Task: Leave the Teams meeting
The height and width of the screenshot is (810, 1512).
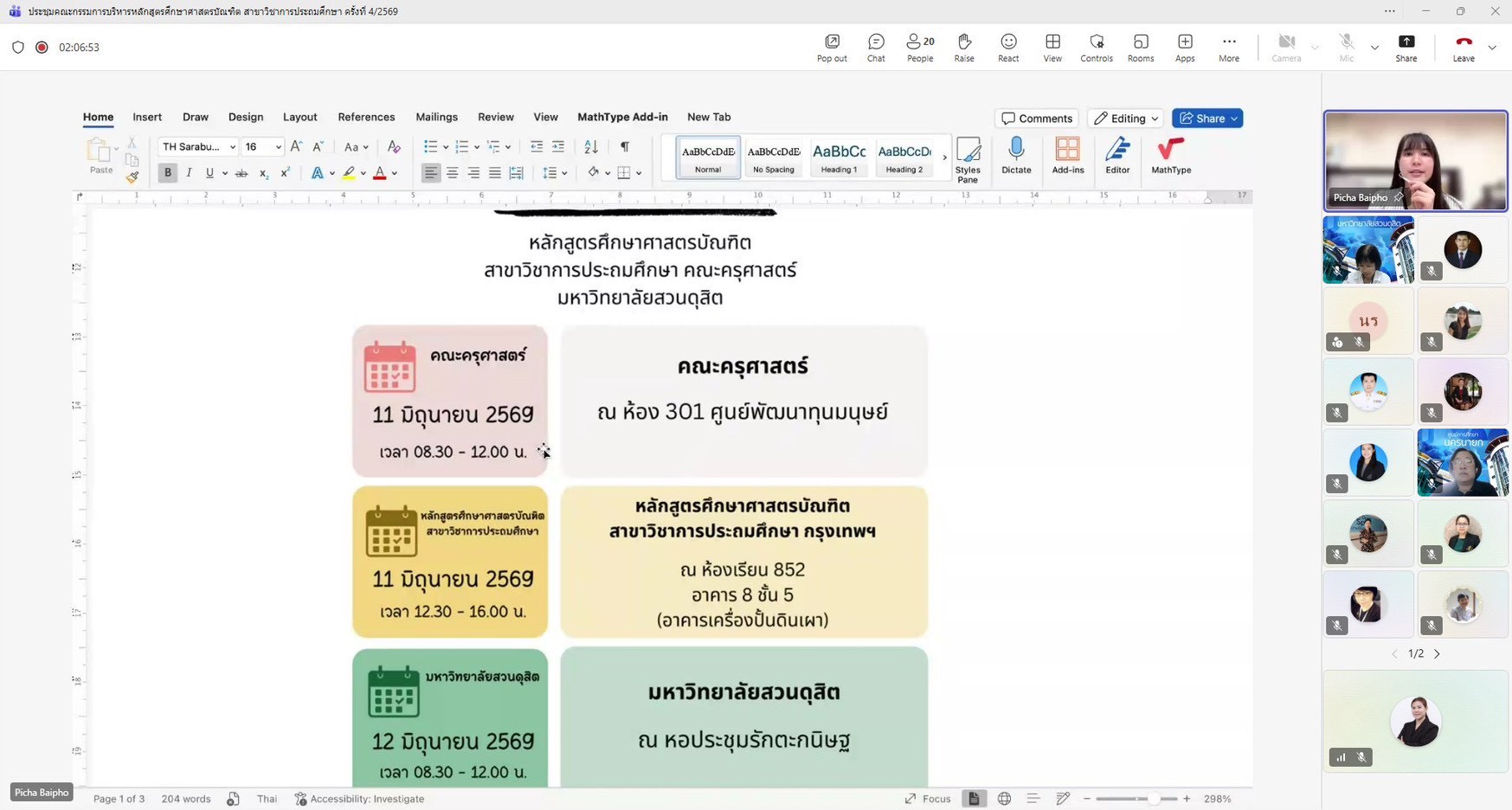Action: 1464,48
